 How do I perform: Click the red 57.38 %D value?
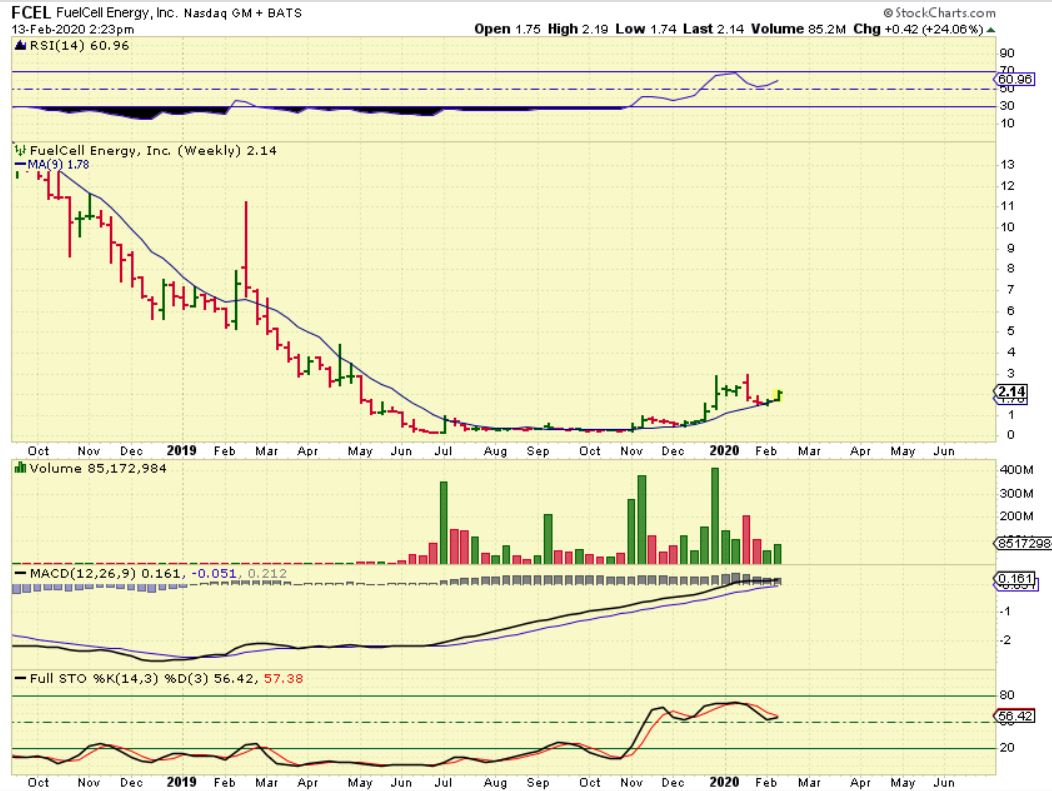tap(283, 678)
